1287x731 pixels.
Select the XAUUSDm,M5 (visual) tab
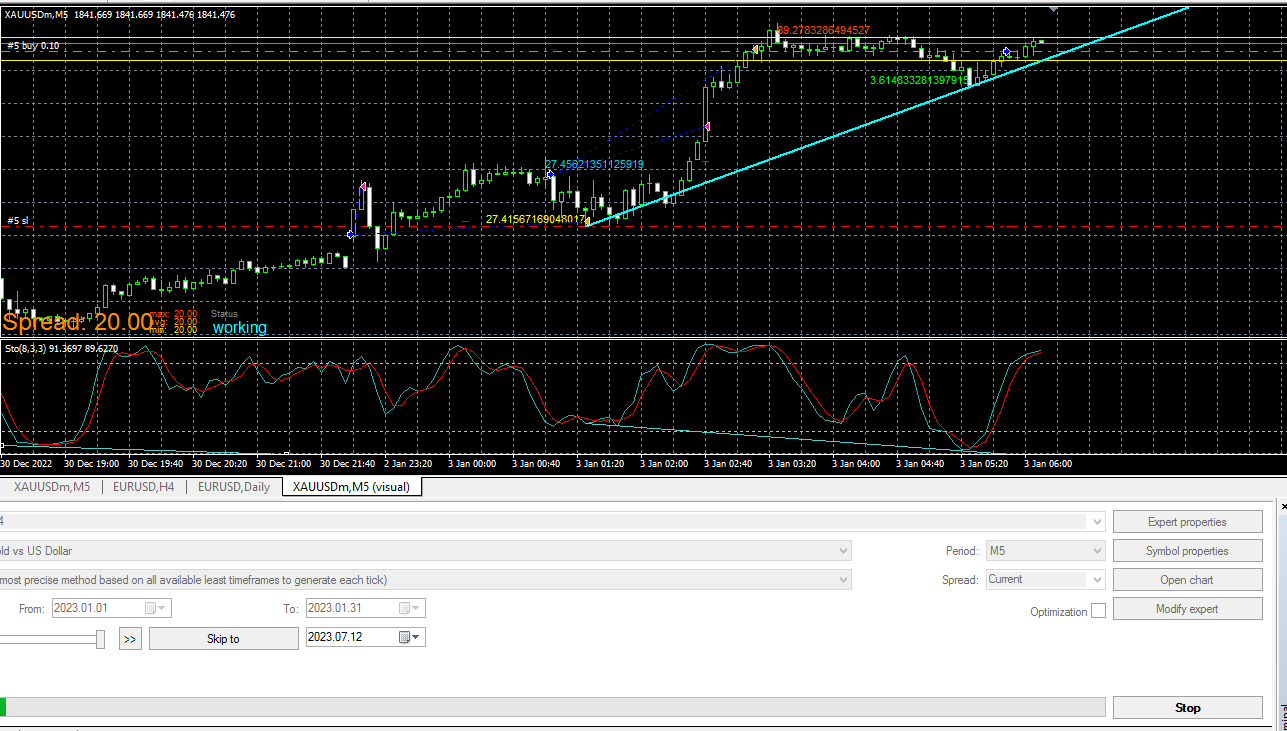pyautogui.click(x=353, y=487)
